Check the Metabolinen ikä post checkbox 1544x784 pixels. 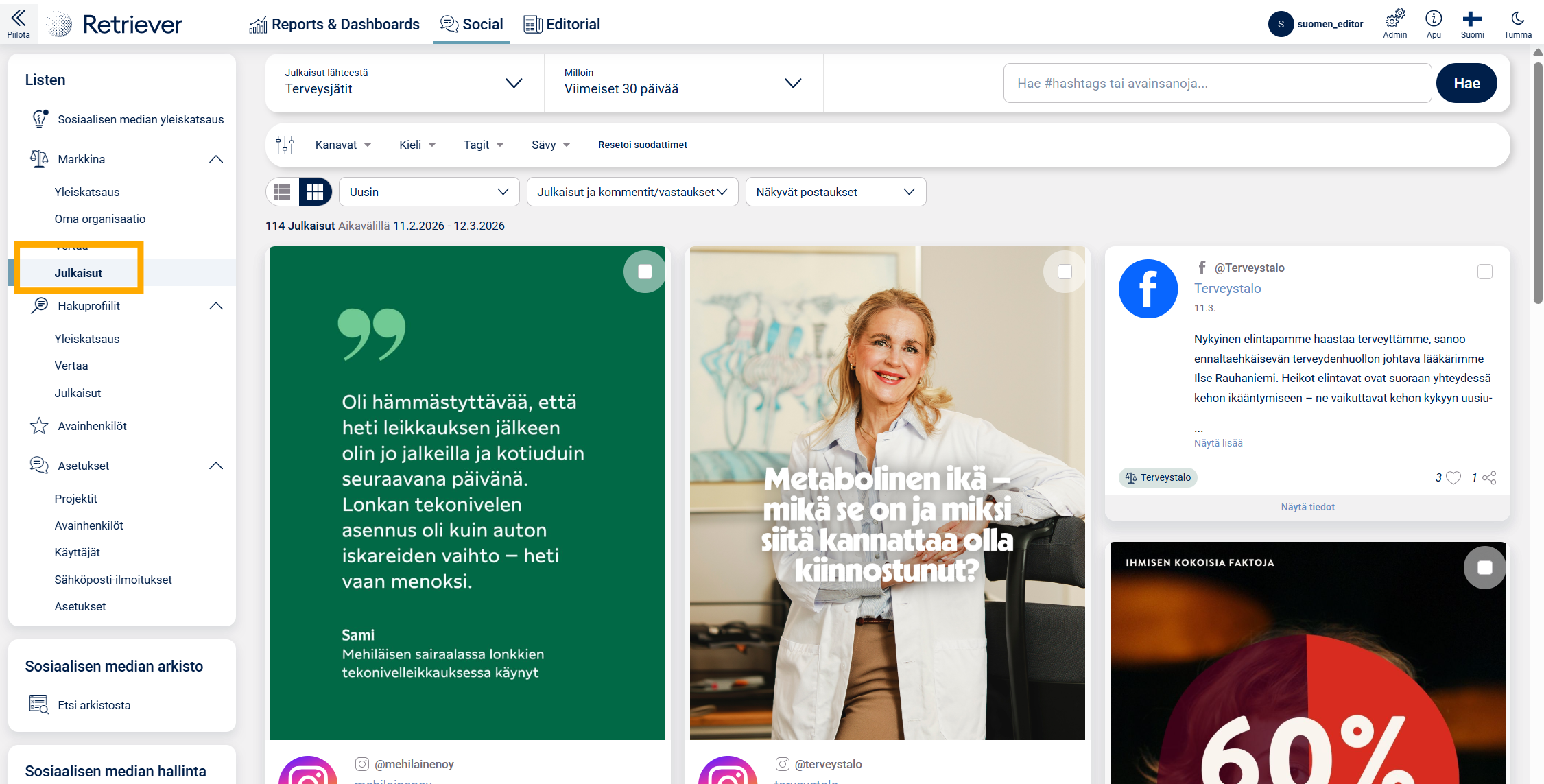pyautogui.click(x=1065, y=272)
